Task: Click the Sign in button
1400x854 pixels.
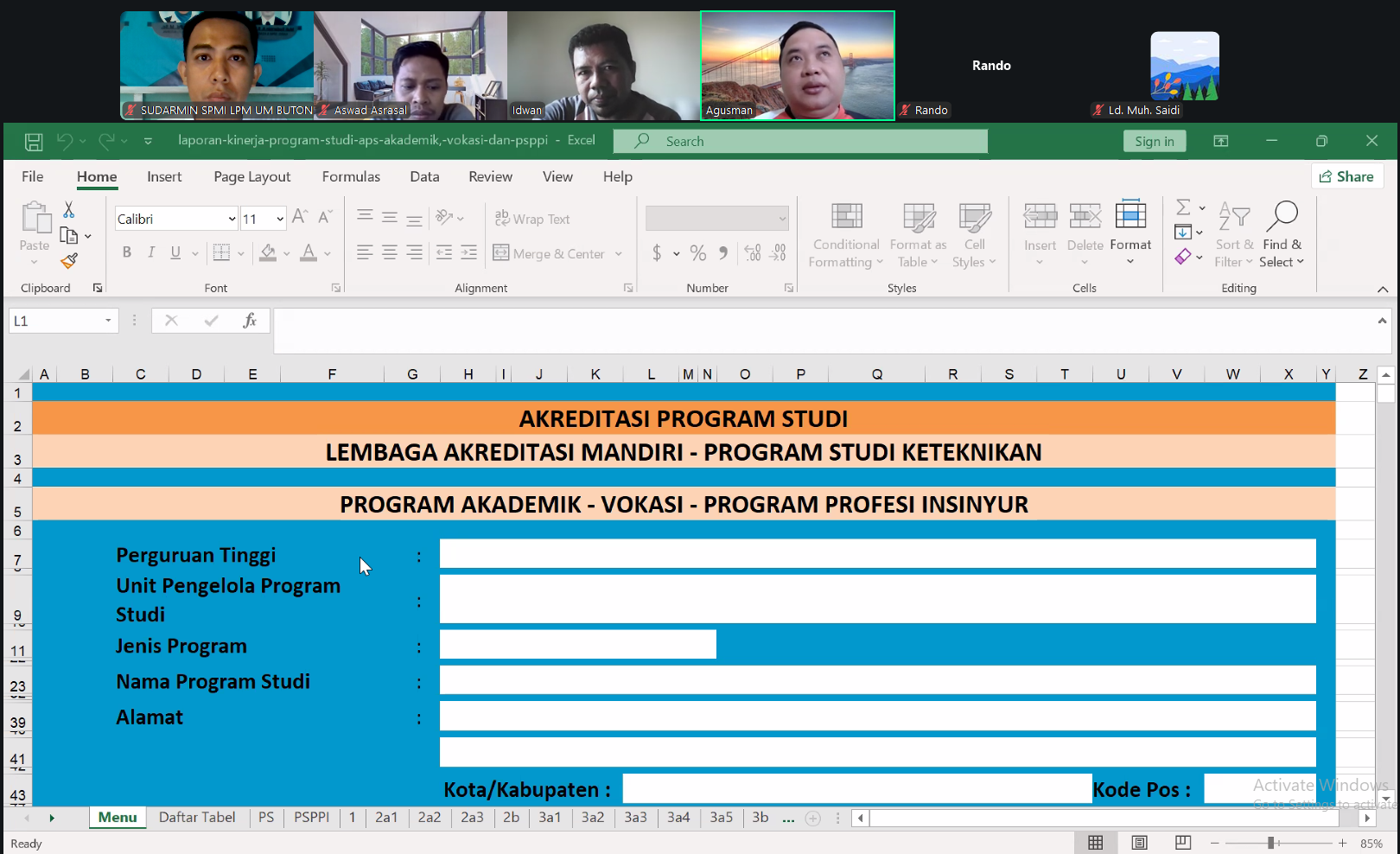Action: click(x=1155, y=140)
